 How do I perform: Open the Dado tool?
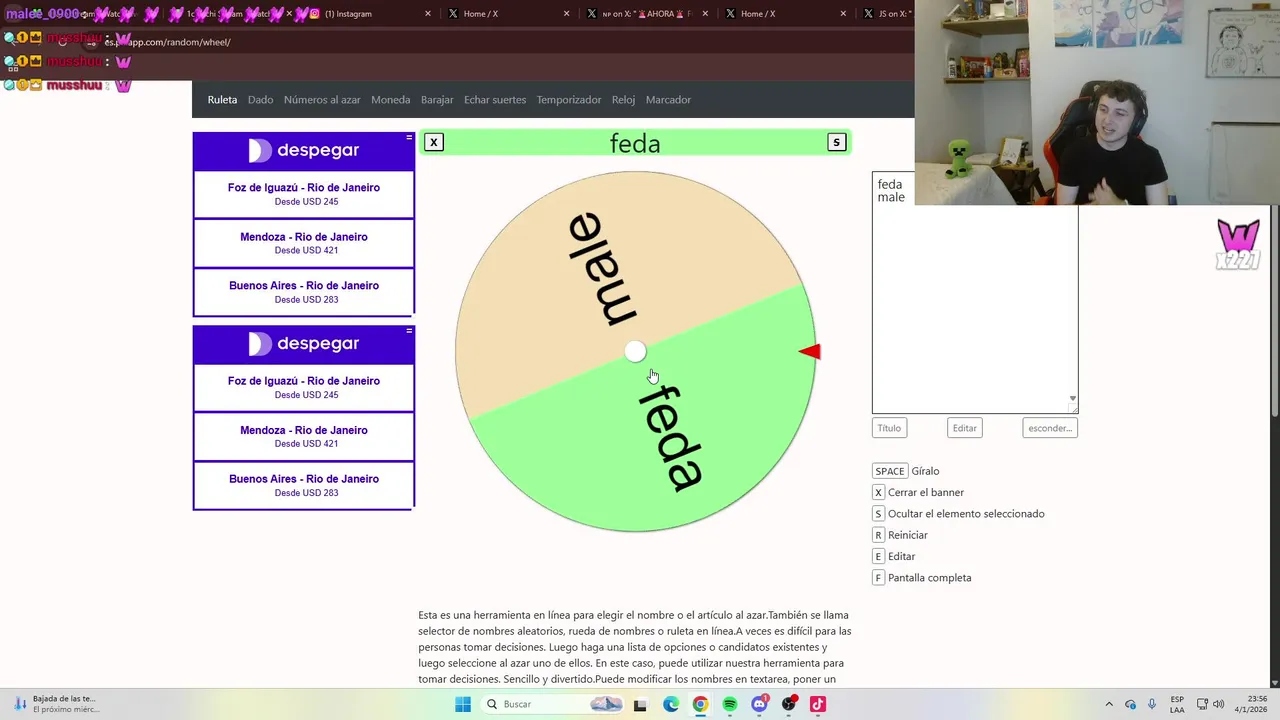coord(260,100)
